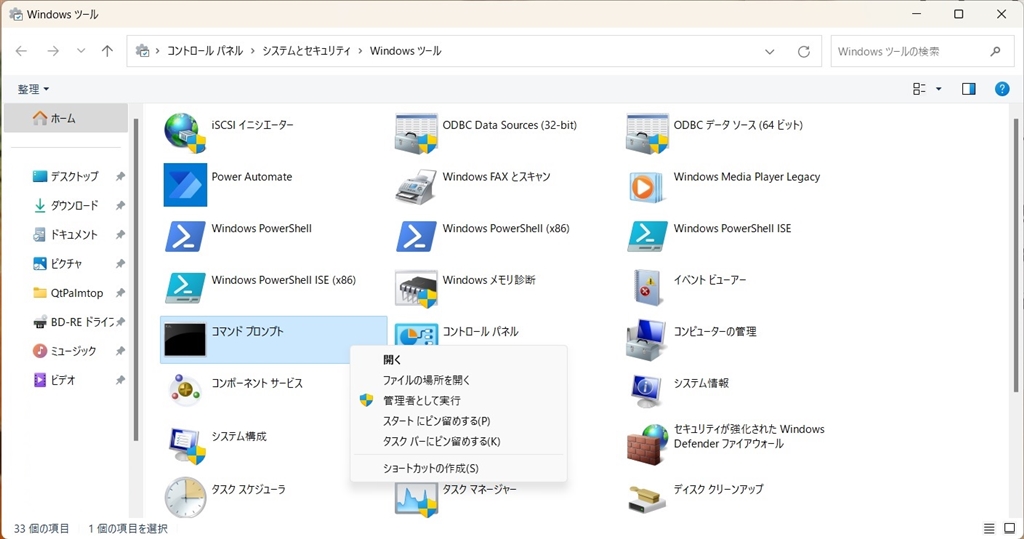Select Windows PowerShell ISE (x86) icon

185,288
